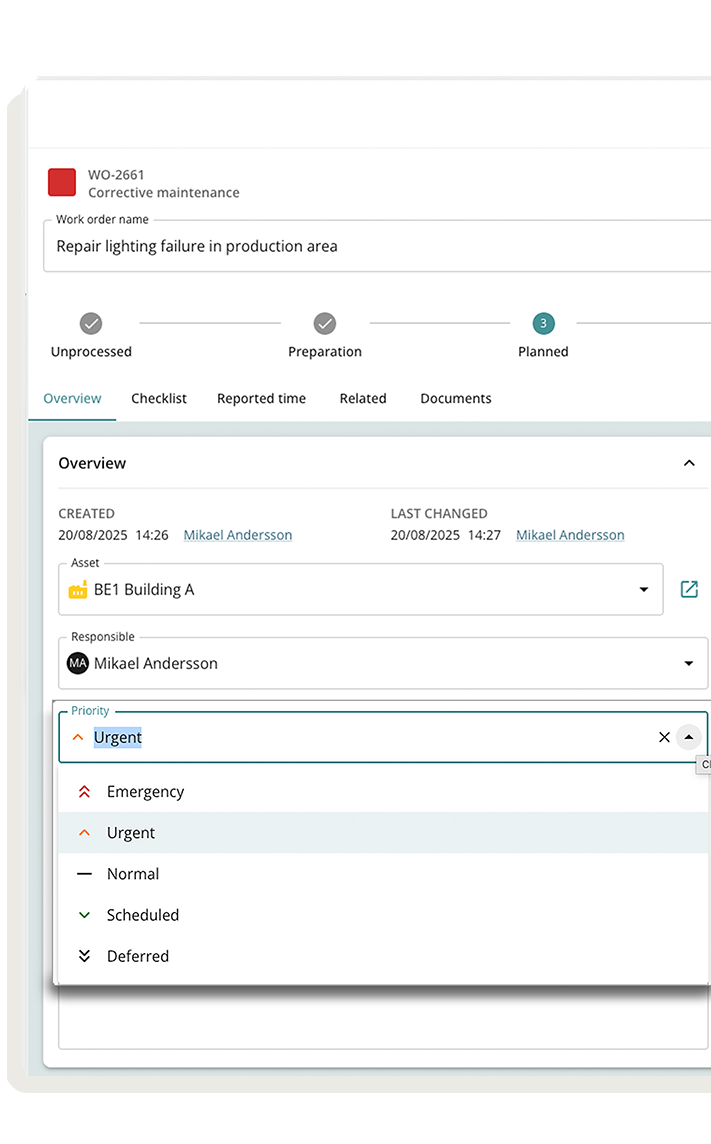The height and width of the screenshot is (1144, 711).
Task: Expand the Responsible dropdown arrow
Action: (688, 663)
